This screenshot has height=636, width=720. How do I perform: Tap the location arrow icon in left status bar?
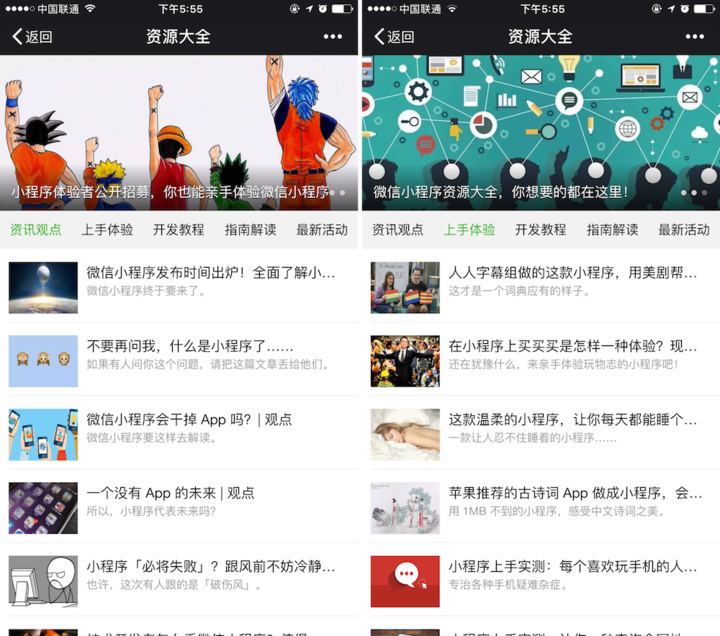309,9
